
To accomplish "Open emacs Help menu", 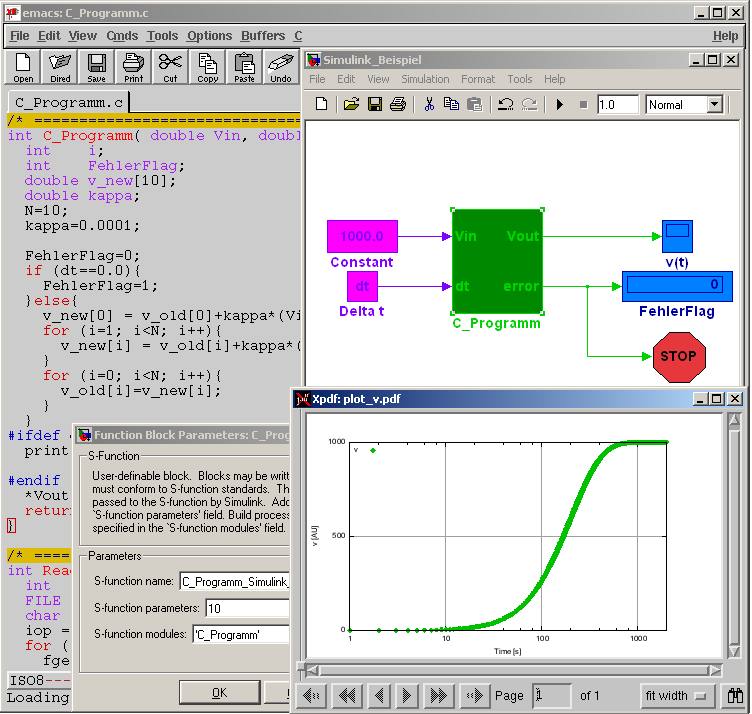I will (725, 36).
